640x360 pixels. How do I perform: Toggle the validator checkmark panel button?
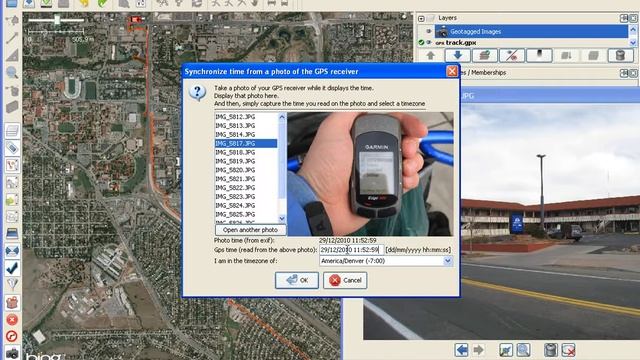[12, 268]
